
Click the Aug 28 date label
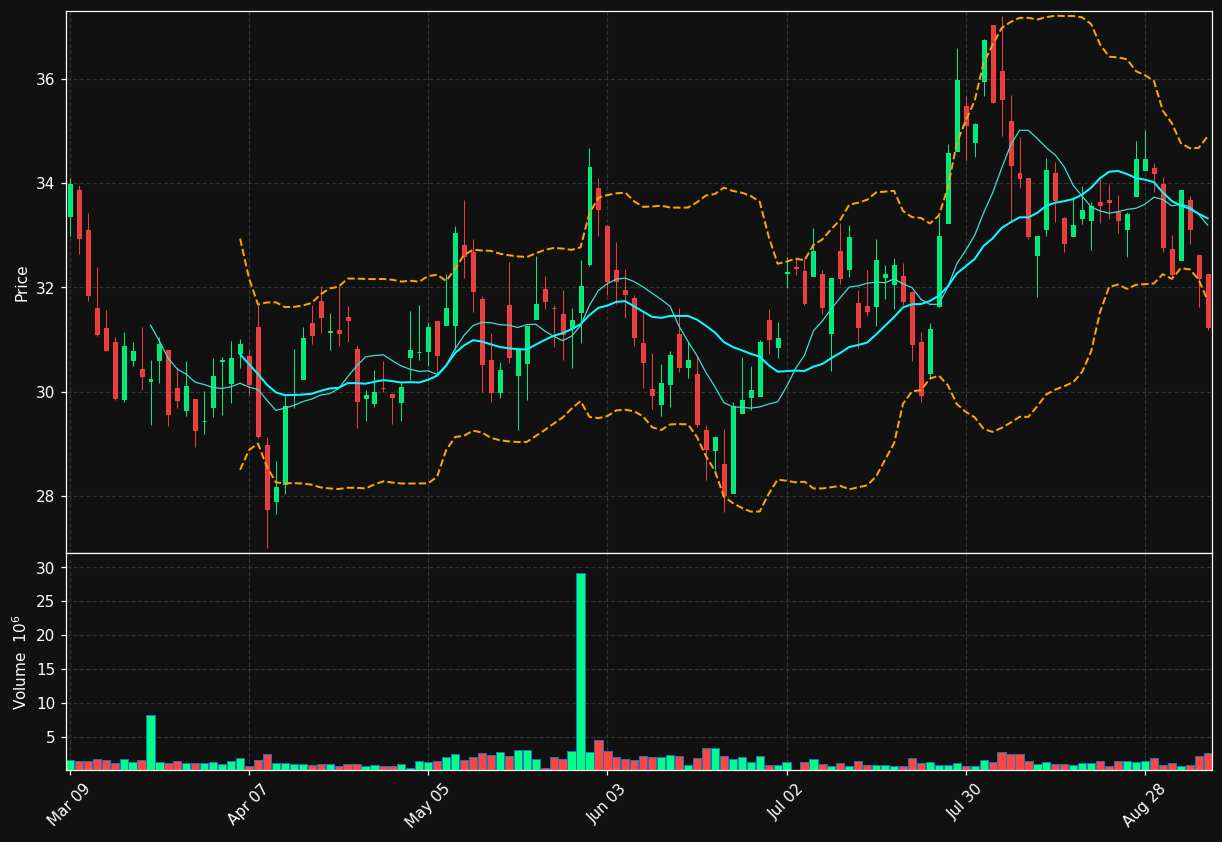[1143, 804]
